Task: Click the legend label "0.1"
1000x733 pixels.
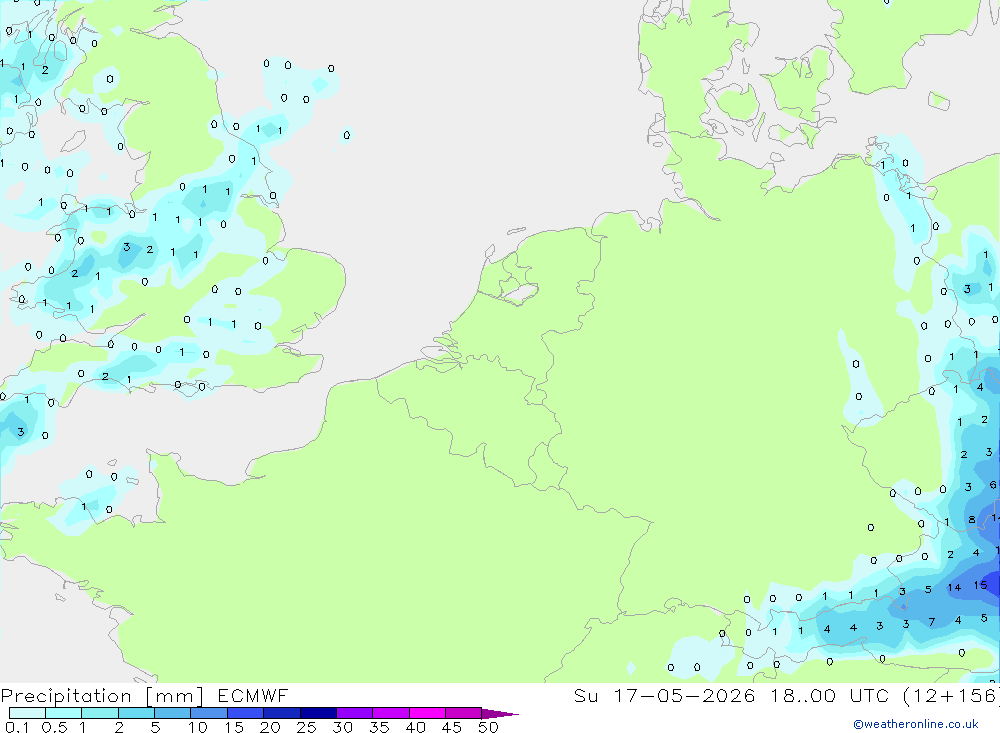Action: click(x=17, y=727)
